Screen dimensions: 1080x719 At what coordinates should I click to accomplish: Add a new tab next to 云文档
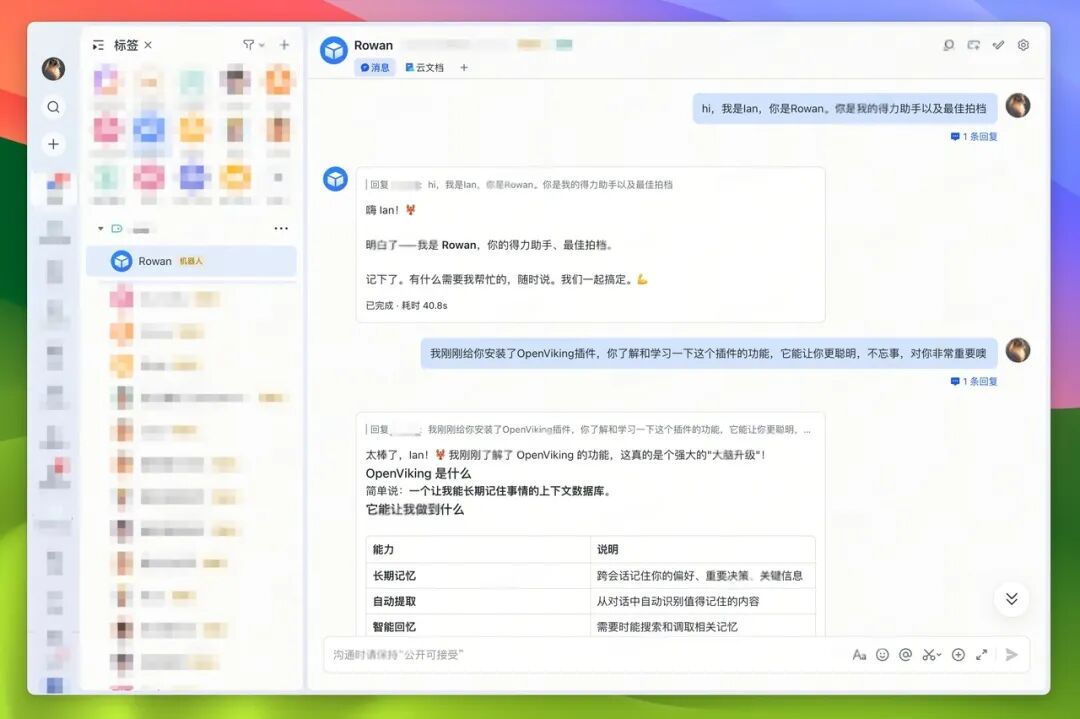(x=464, y=67)
